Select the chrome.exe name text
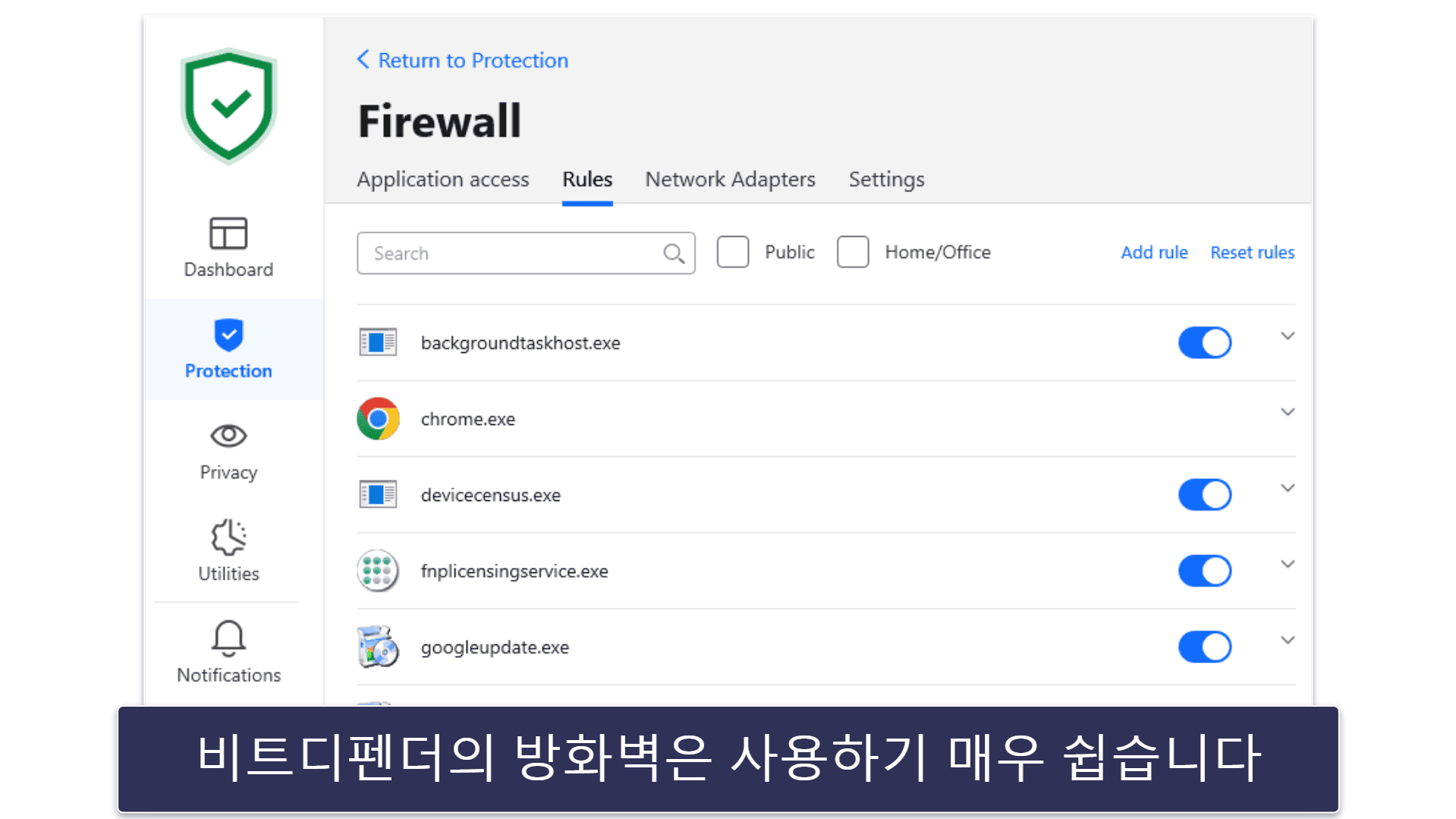Screen dimensions: 1456x819 click(x=467, y=419)
